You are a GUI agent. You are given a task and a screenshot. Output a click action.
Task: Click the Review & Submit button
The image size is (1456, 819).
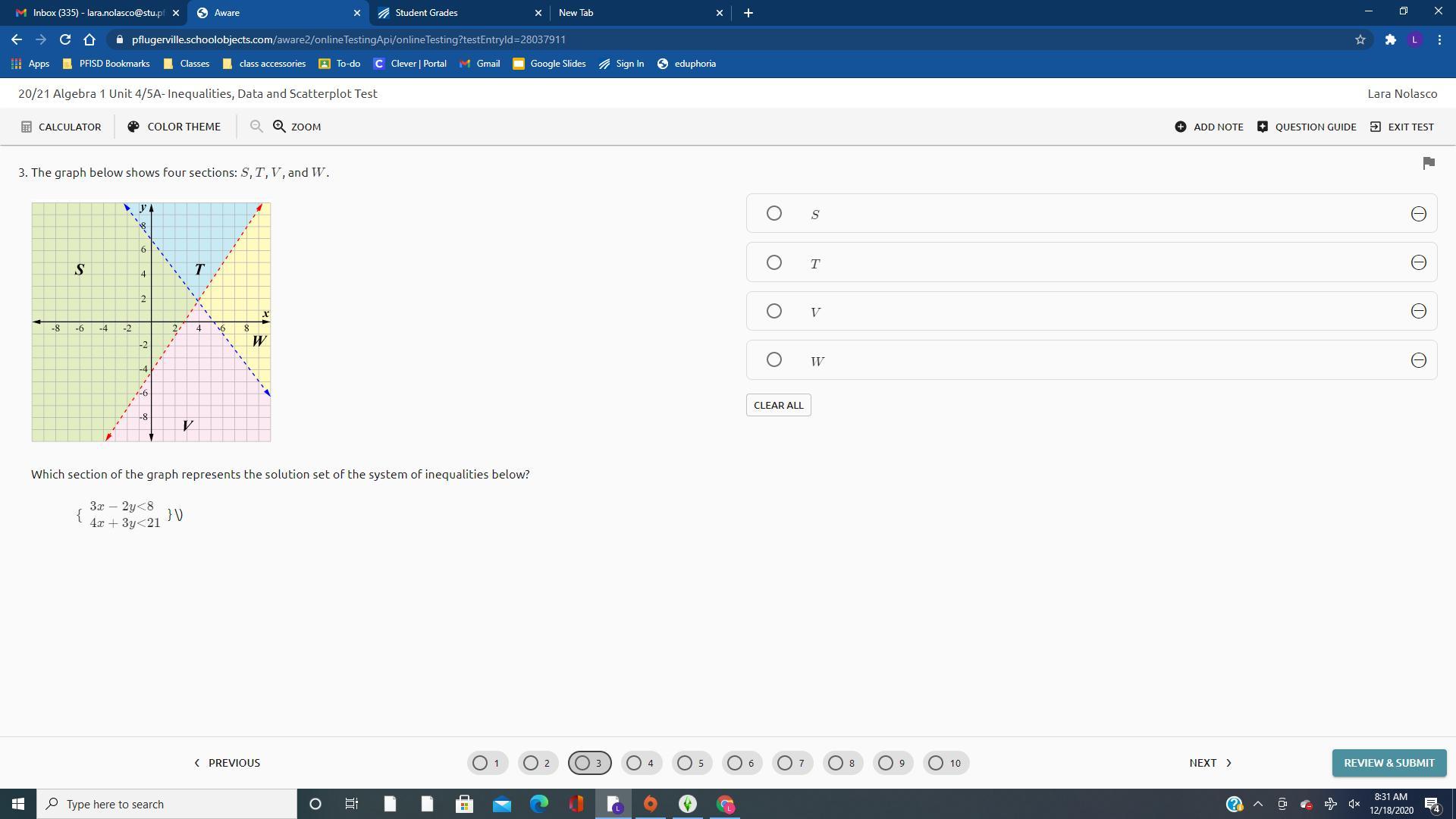(x=1389, y=763)
